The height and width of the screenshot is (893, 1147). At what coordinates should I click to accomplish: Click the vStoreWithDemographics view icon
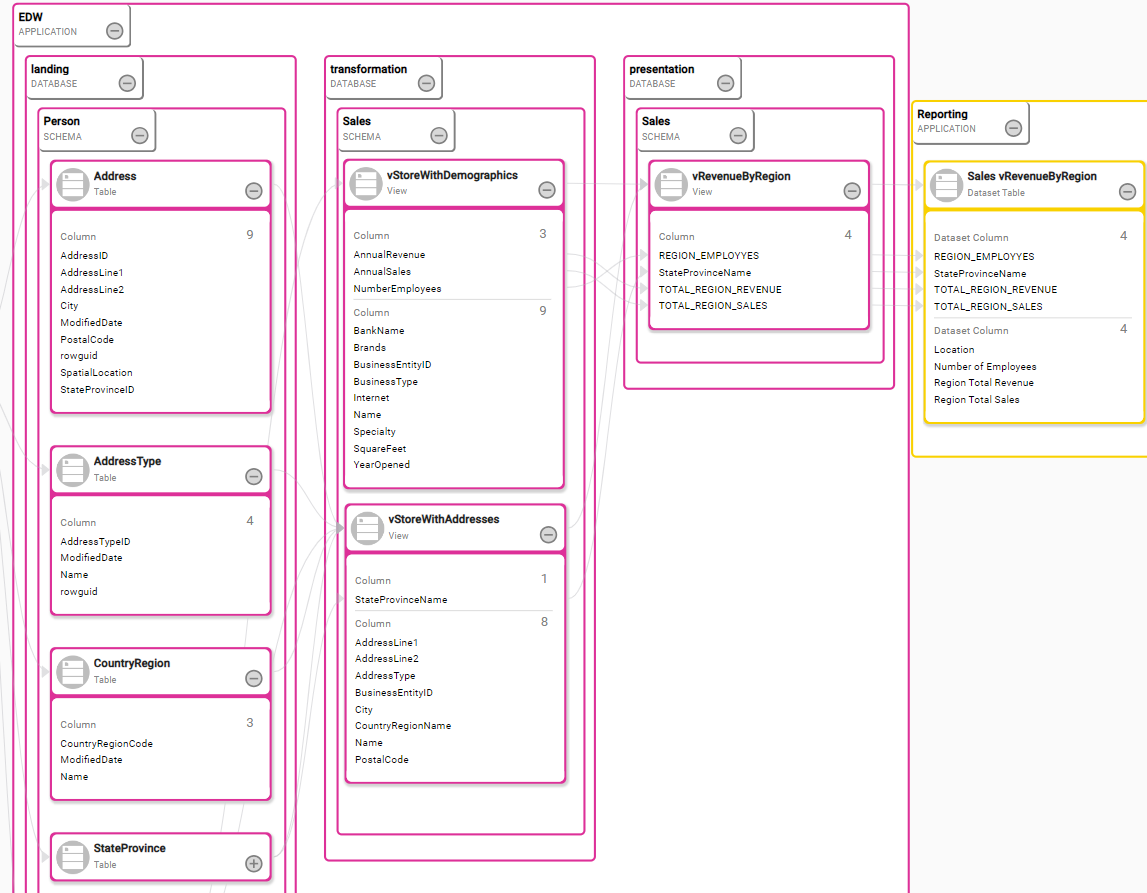coord(366,184)
